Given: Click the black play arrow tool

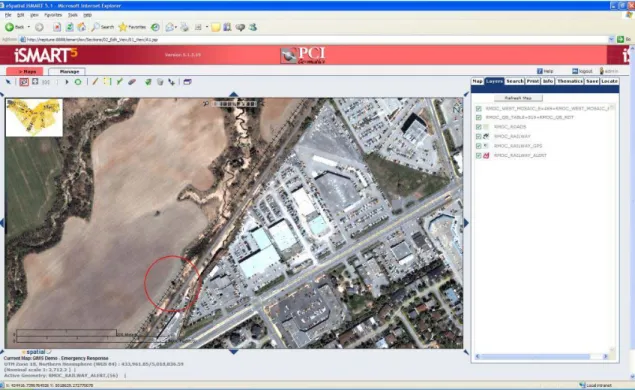Looking at the screenshot, I should click(x=67, y=82).
